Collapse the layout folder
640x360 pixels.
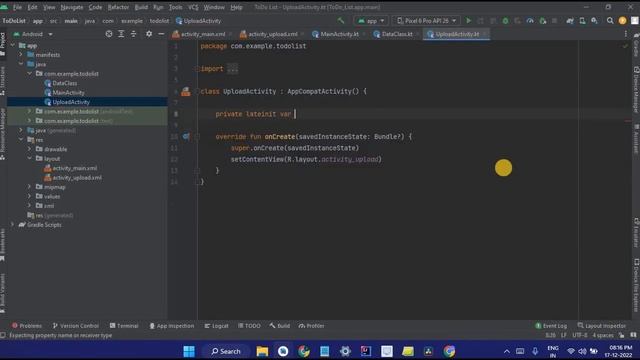click(x=29, y=158)
